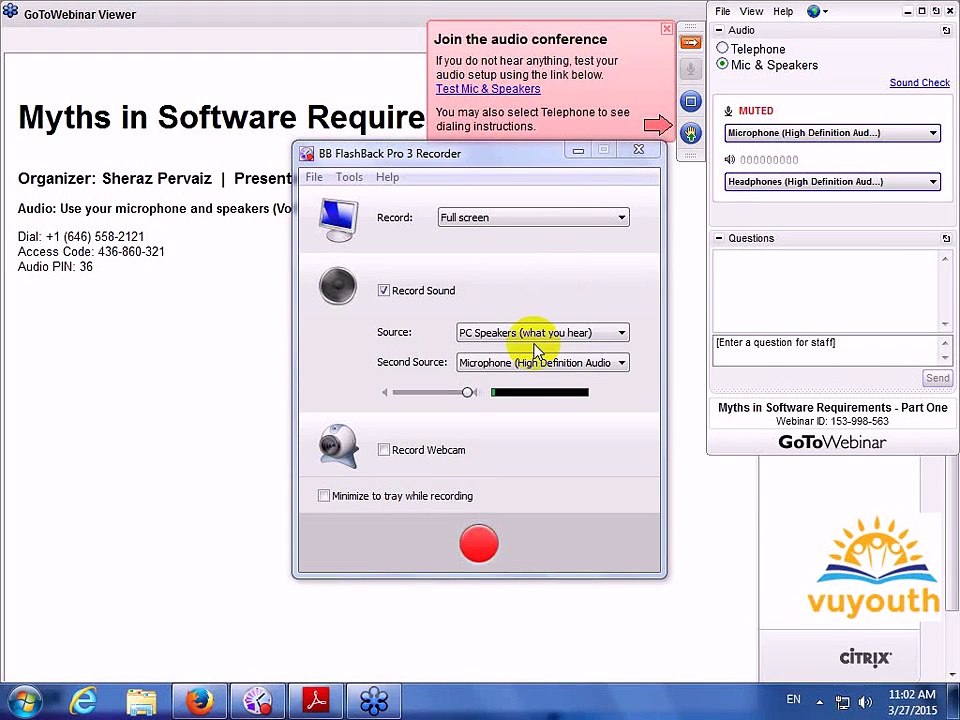Click the raise hand icon

[691, 133]
